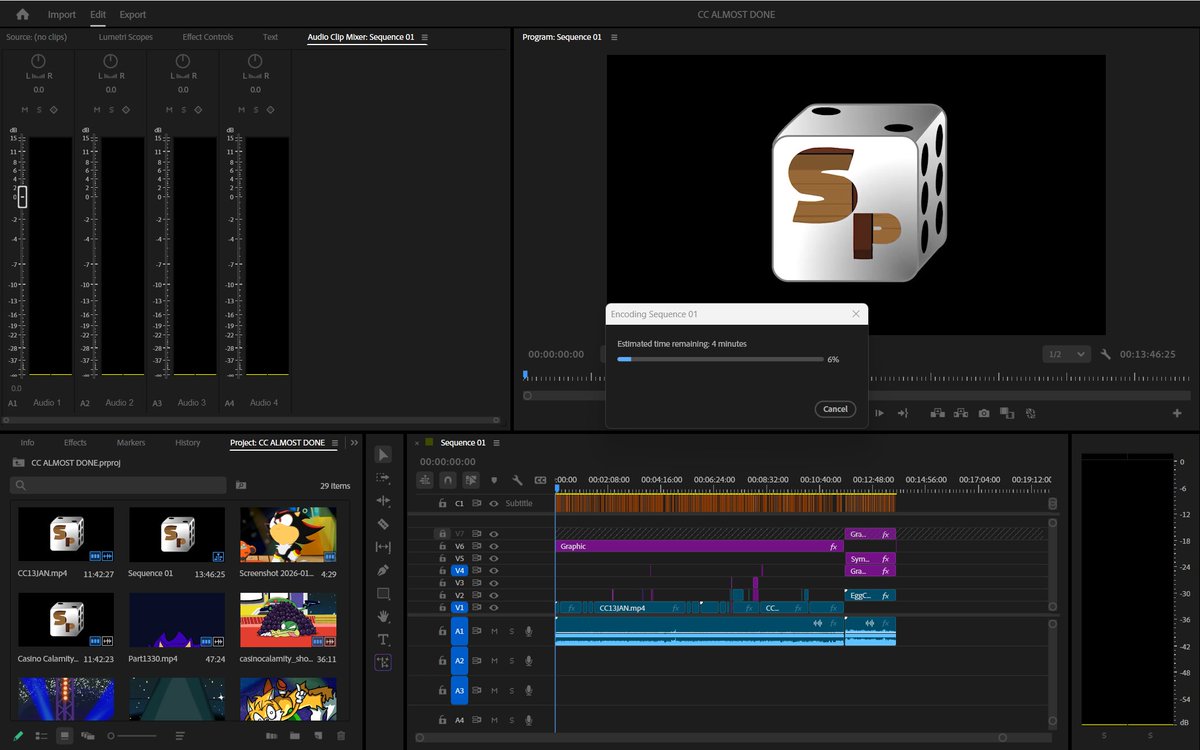Viewport: 1200px width, 750px height.
Task: Switch Project panel to Freeform view
Action: tap(87, 736)
